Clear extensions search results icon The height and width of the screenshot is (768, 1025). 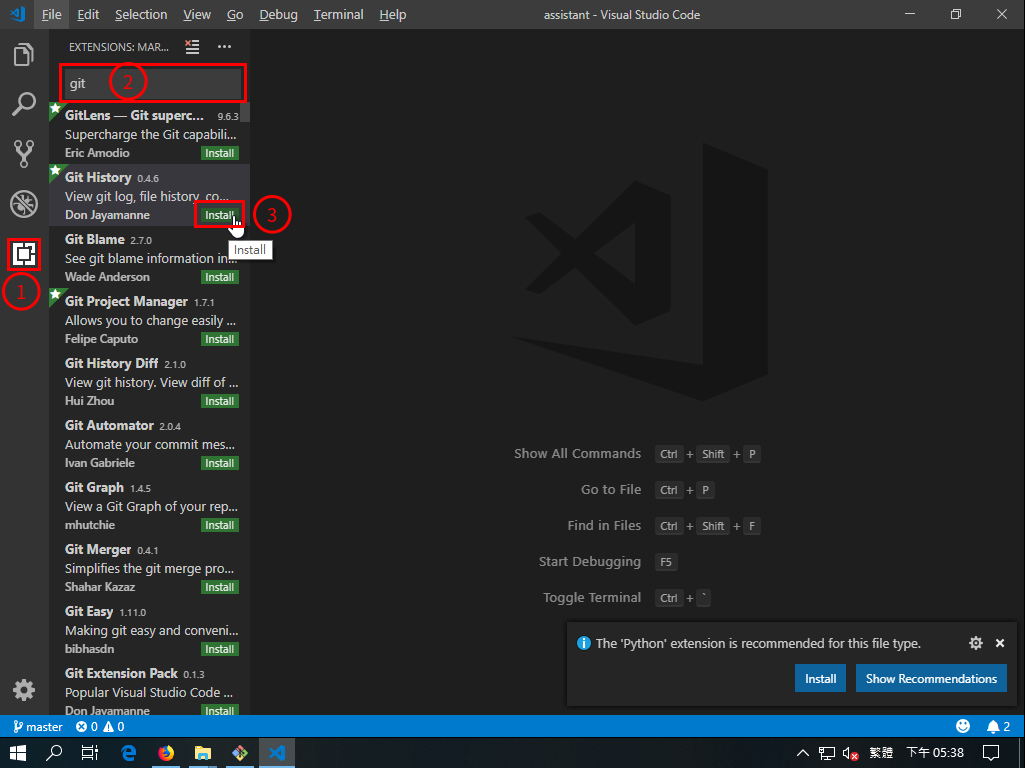coord(193,47)
